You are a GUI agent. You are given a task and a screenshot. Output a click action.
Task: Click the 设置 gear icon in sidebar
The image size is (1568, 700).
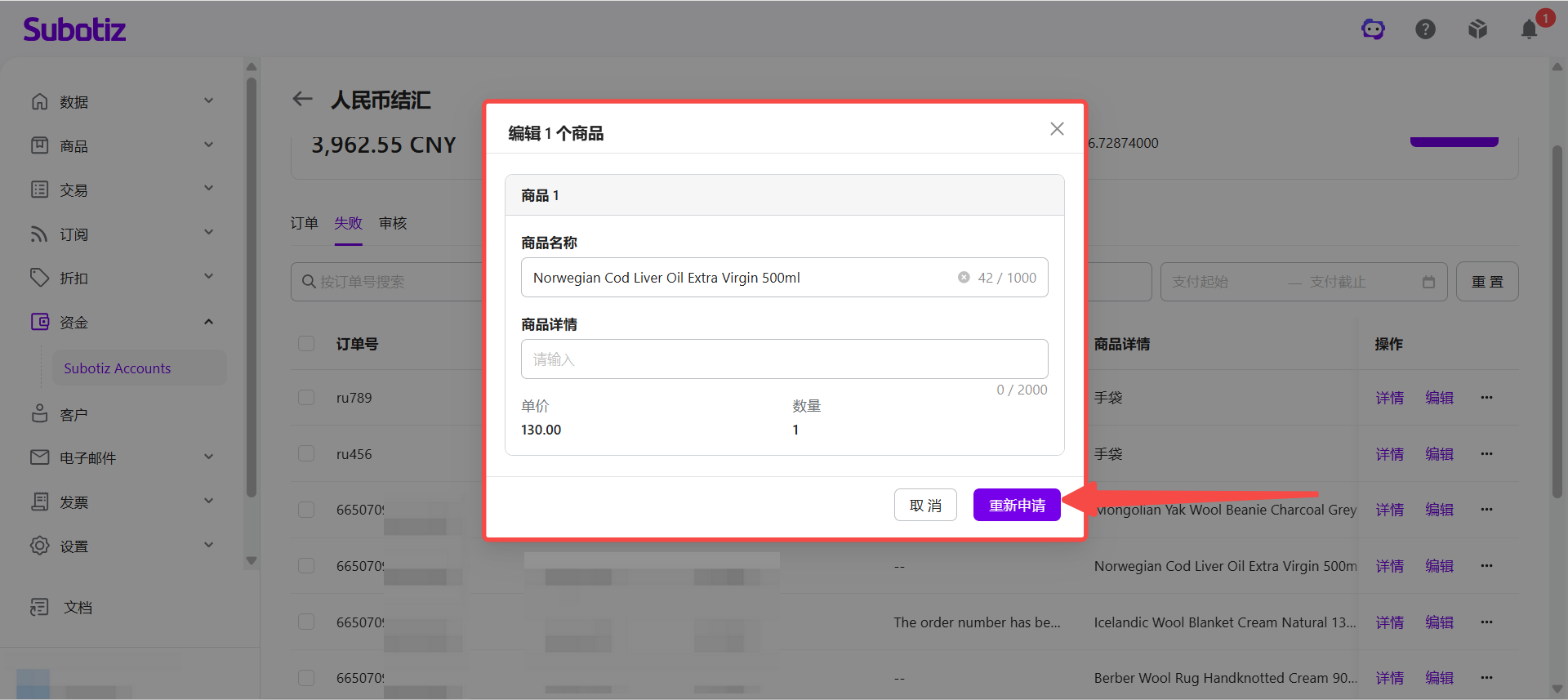pos(39,546)
